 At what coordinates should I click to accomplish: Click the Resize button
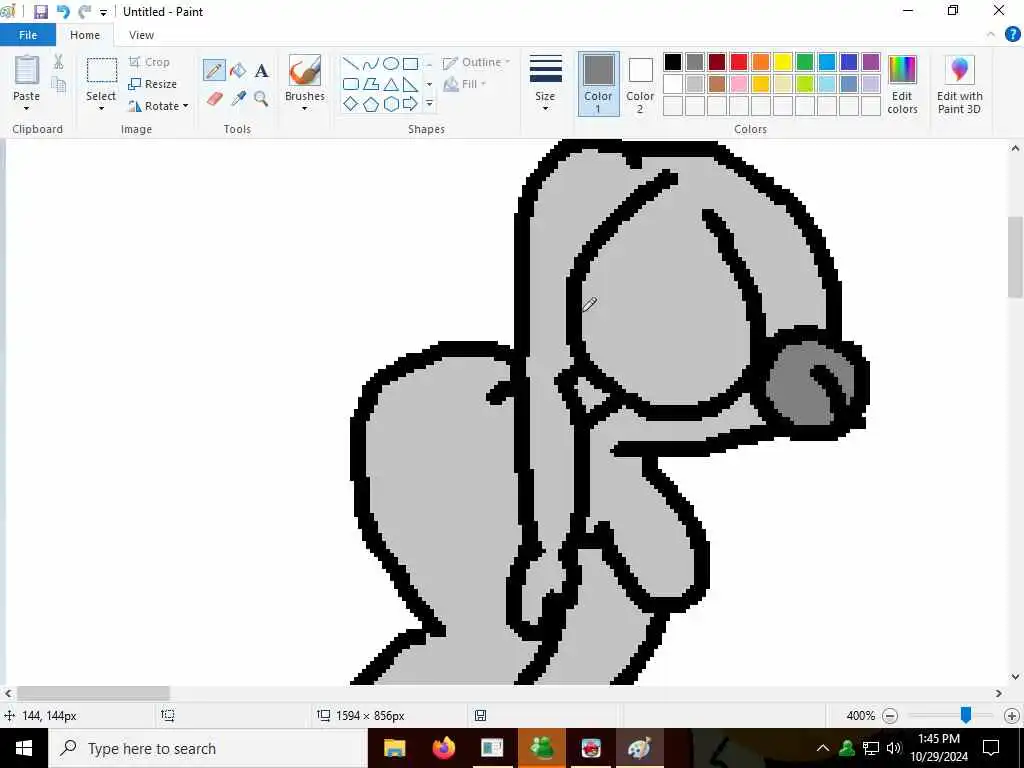153,84
